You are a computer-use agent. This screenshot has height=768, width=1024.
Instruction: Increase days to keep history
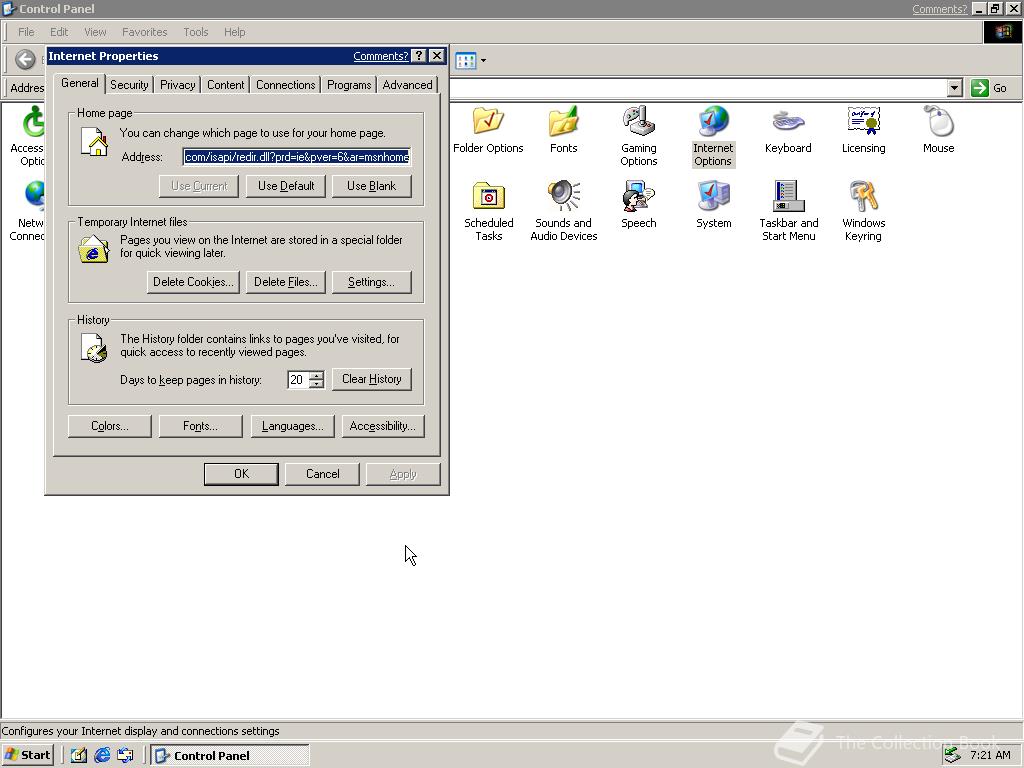317,375
